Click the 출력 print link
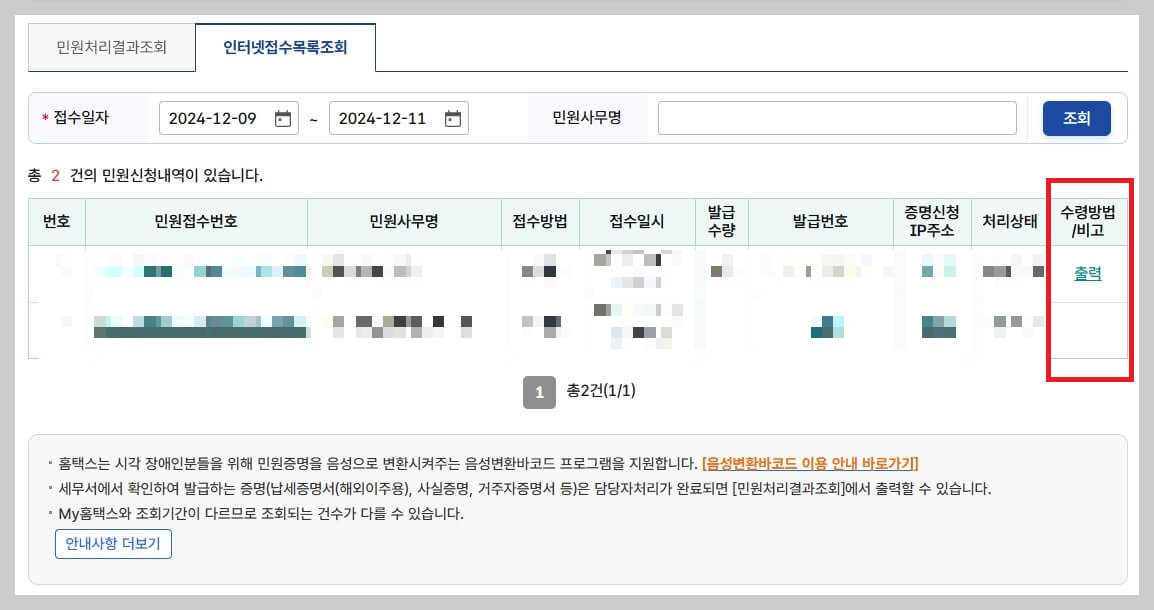 (x=1090, y=272)
